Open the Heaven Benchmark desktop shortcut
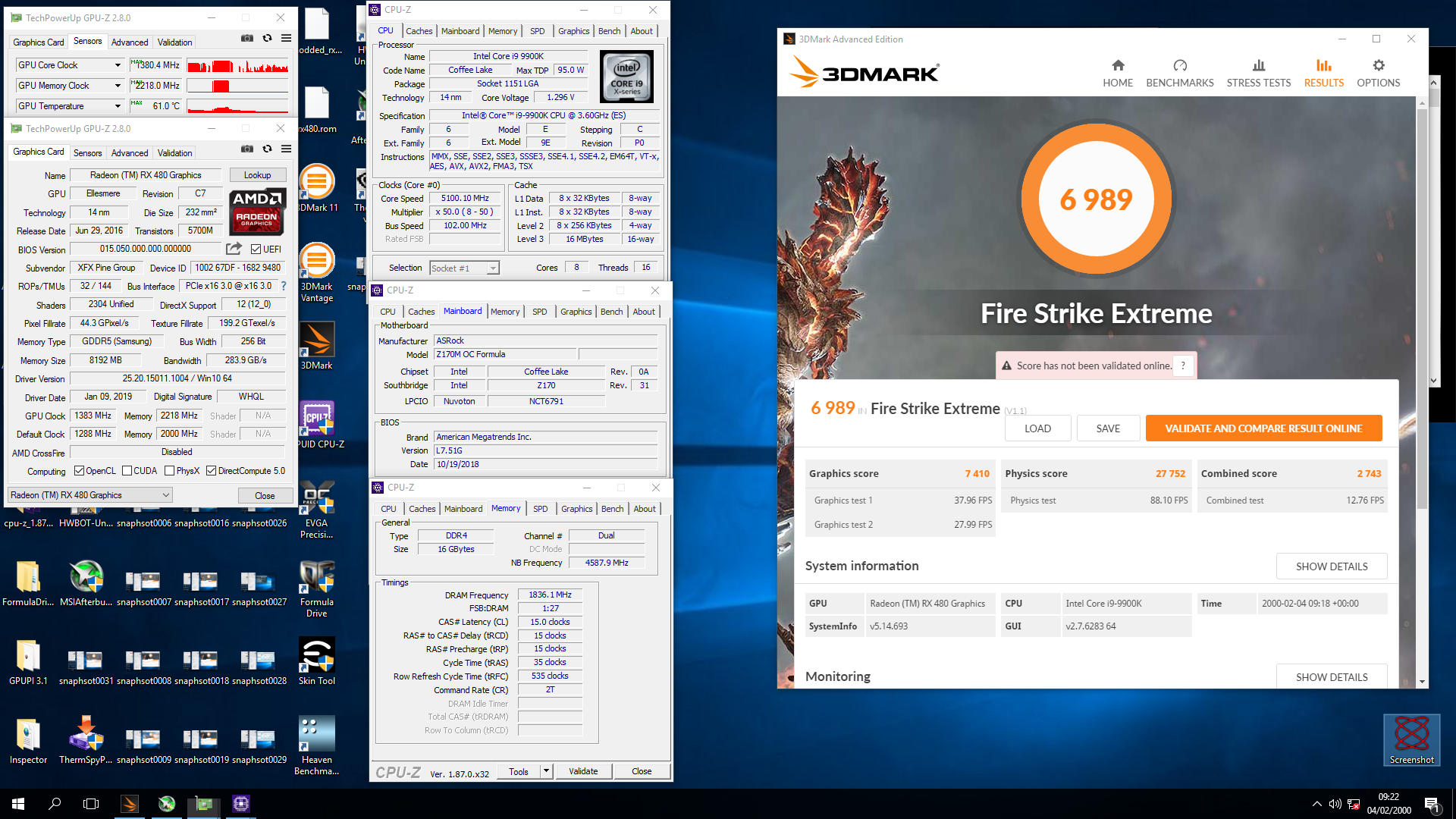This screenshot has height=819, width=1456. click(x=317, y=745)
